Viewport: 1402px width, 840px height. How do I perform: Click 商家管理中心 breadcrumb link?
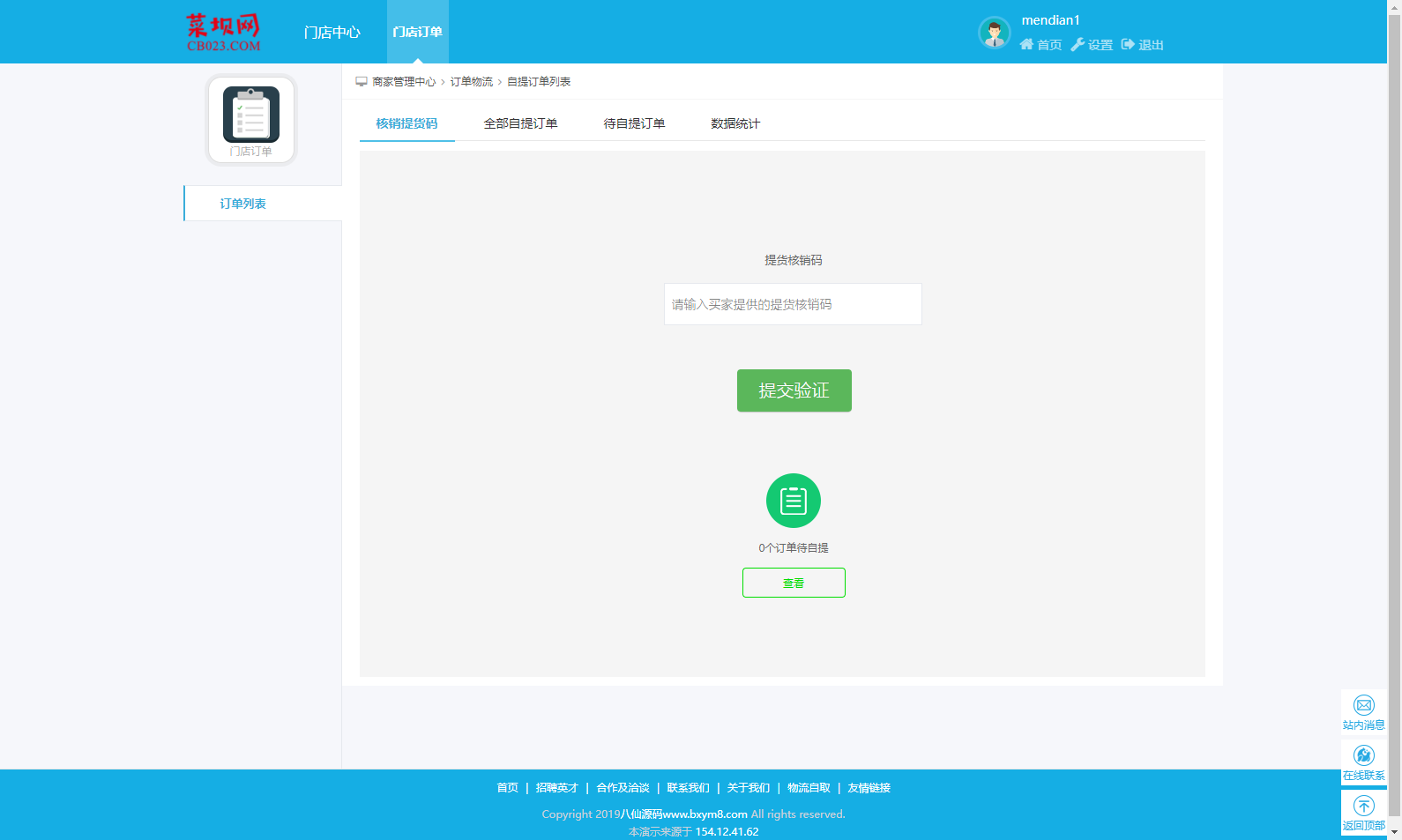coord(404,82)
